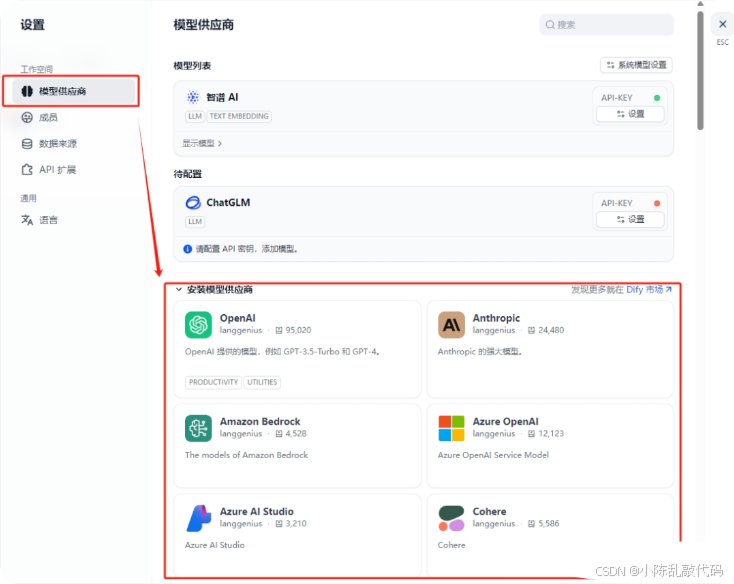The height and width of the screenshot is (584, 734).
Task: Click the Anthropic logo icon
Action: point(451,325)
